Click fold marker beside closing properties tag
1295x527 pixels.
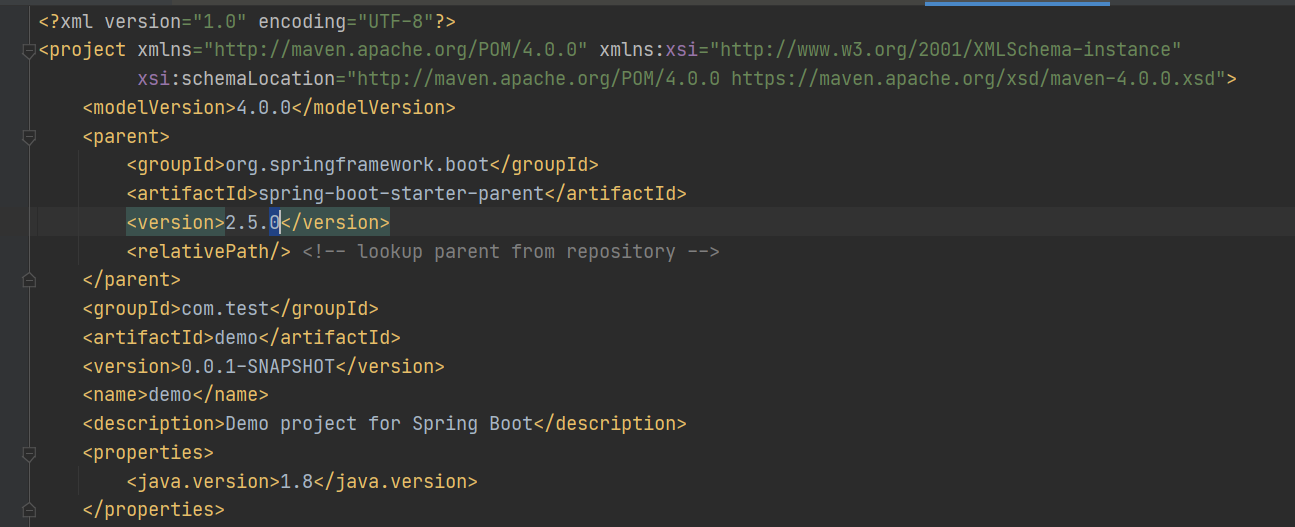point(29,510)
